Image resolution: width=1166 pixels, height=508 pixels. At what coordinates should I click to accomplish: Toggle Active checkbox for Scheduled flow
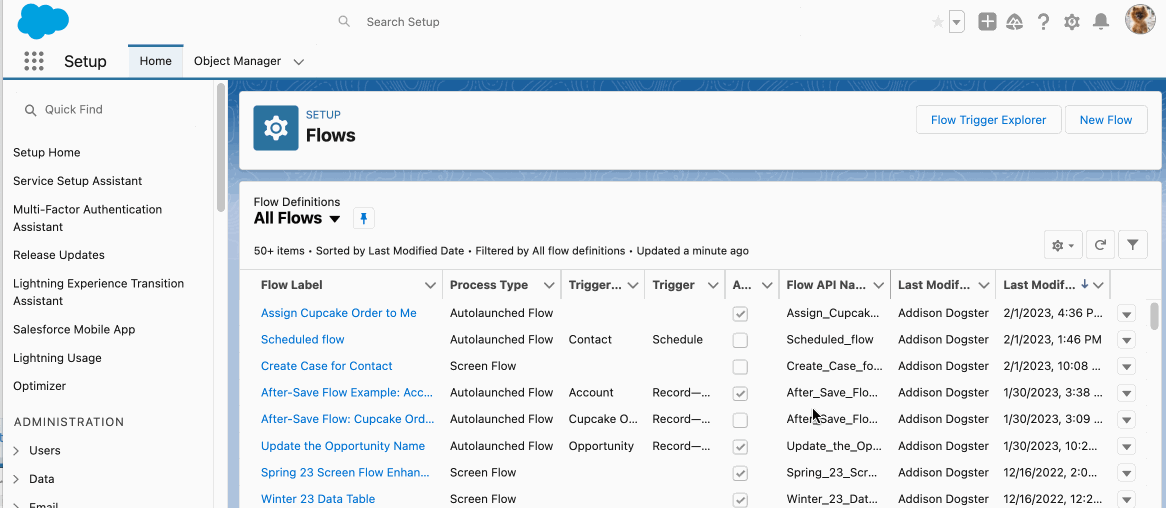[x=740, y=340]
